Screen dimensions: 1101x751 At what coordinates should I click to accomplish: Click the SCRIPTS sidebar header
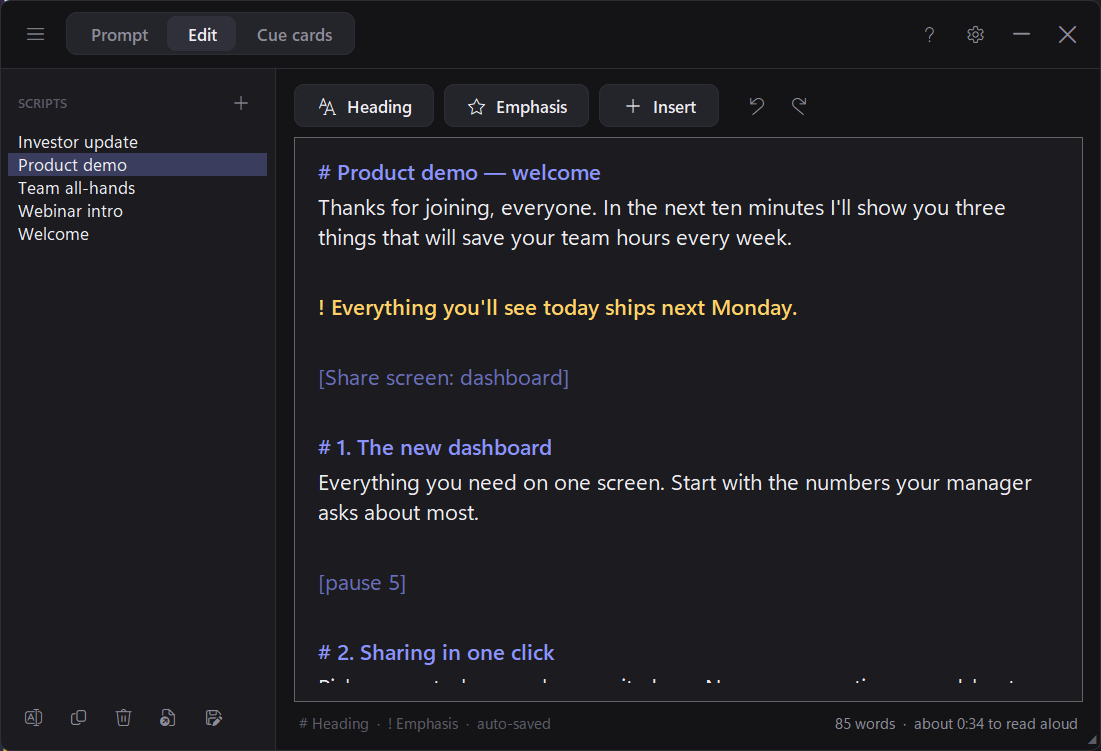coord(43,103)
